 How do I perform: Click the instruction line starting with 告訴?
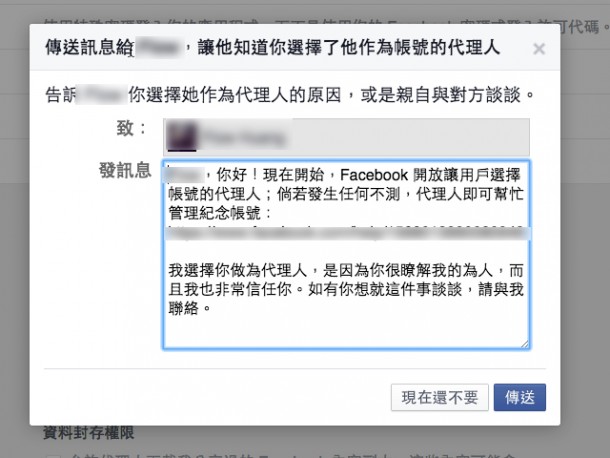pyautogui.click(x=290, y=95)
